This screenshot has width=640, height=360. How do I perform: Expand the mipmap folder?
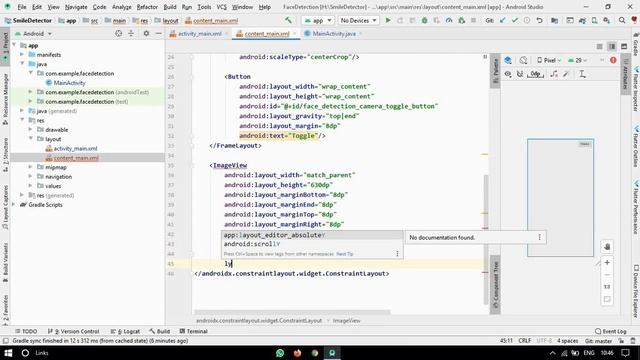tap(31, 167)
